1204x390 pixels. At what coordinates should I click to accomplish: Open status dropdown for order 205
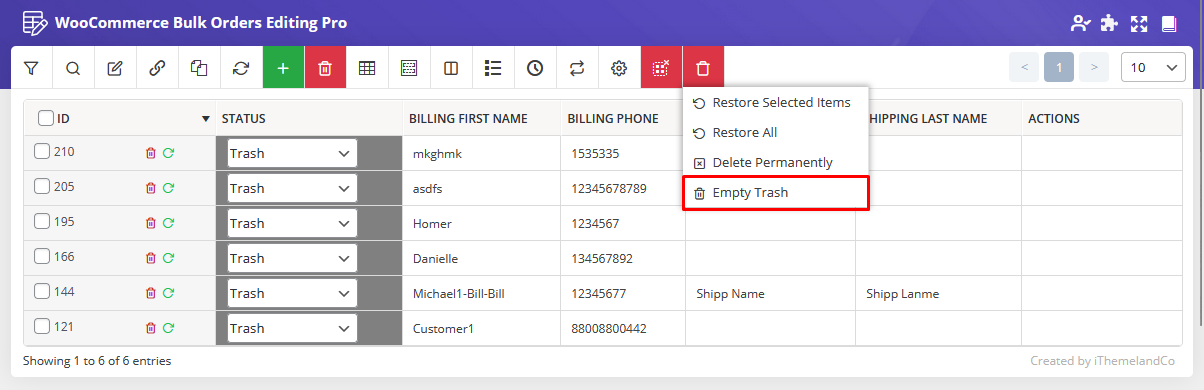(x=292, y=189)
